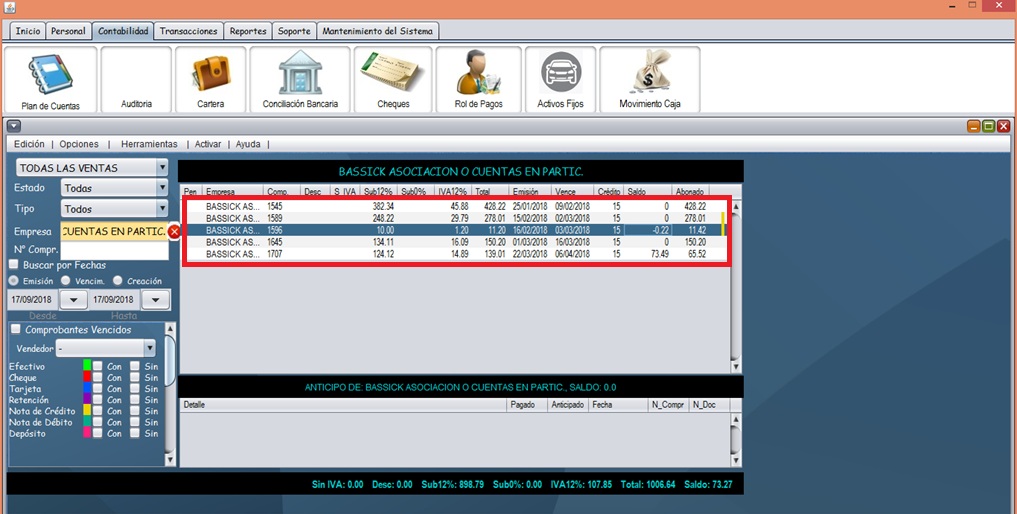Open Movimiento Caja money bag icon
Viewport: 1017px width, 514px height.
(649, 79)
